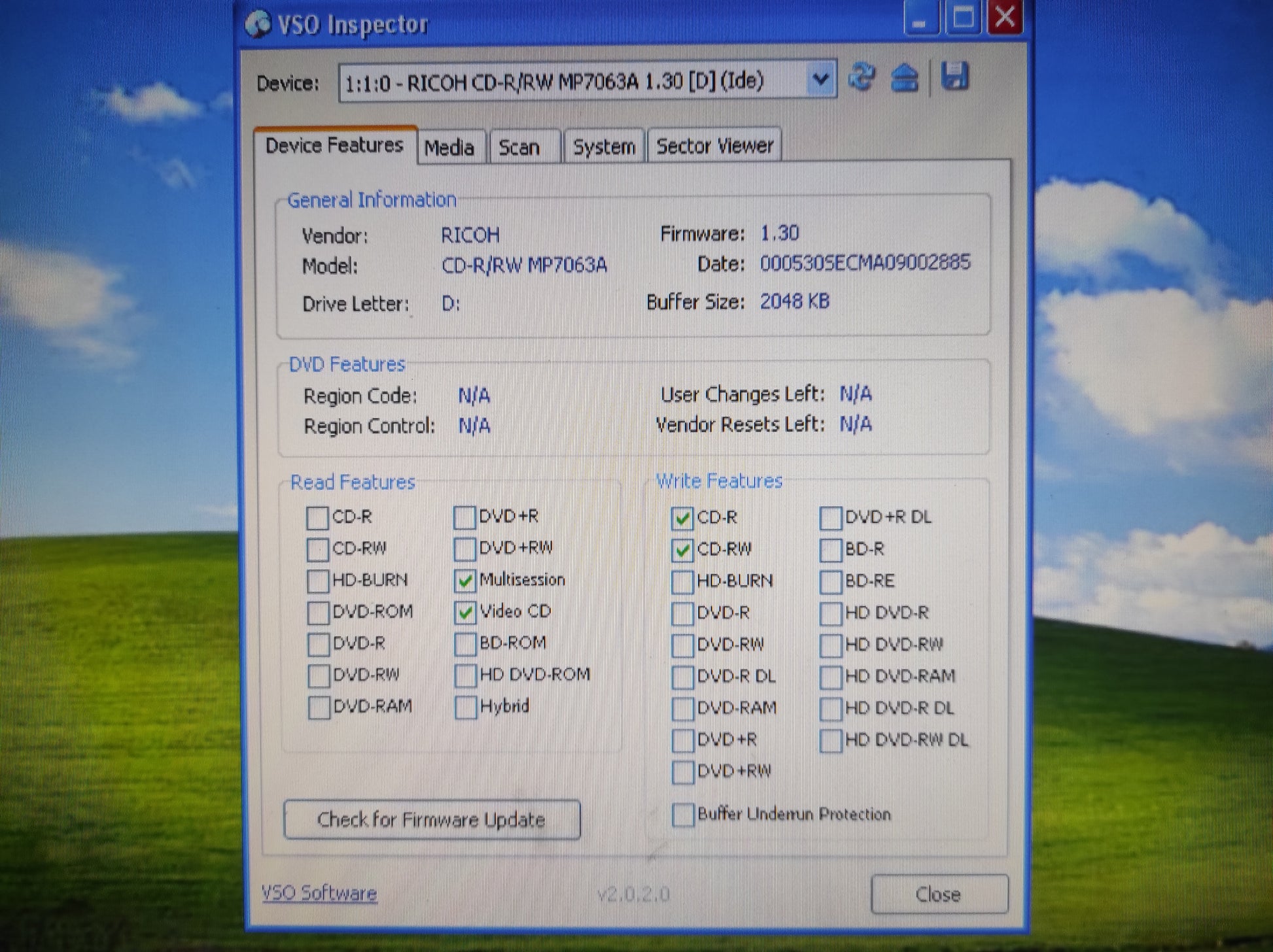Click the VSO Inspector title bar icon
The image size is (1273, 952).
(x=258, y=25)
